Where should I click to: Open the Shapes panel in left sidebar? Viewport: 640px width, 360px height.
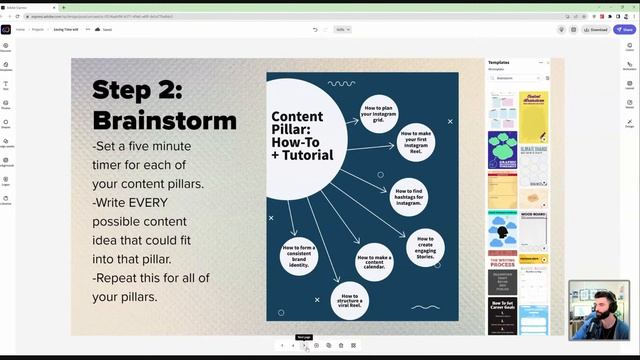(6, 124)
